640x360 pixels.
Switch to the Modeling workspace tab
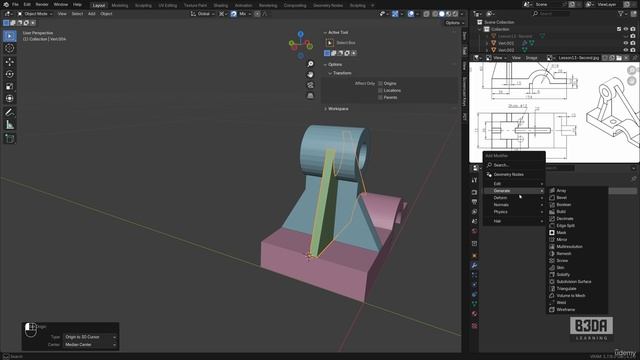[120, 5]
